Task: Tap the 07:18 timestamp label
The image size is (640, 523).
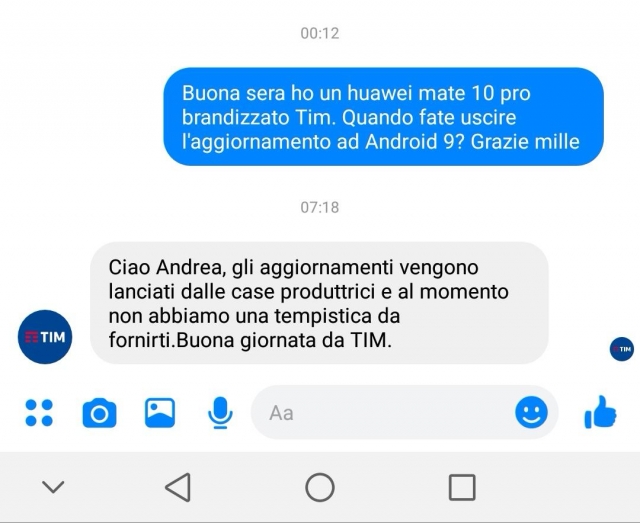Action: coord(320,207)
